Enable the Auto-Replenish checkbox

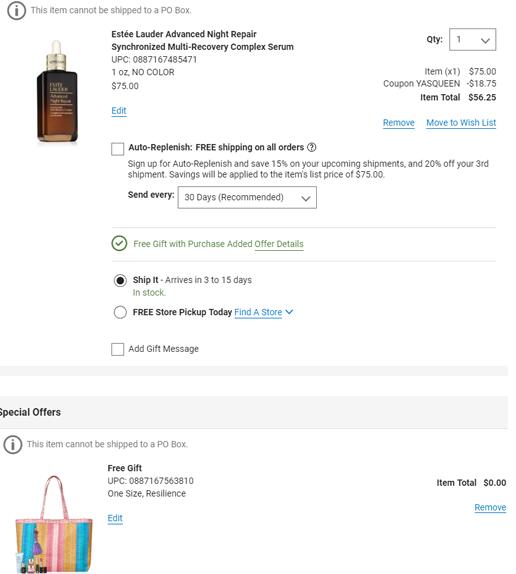point(117,149)
